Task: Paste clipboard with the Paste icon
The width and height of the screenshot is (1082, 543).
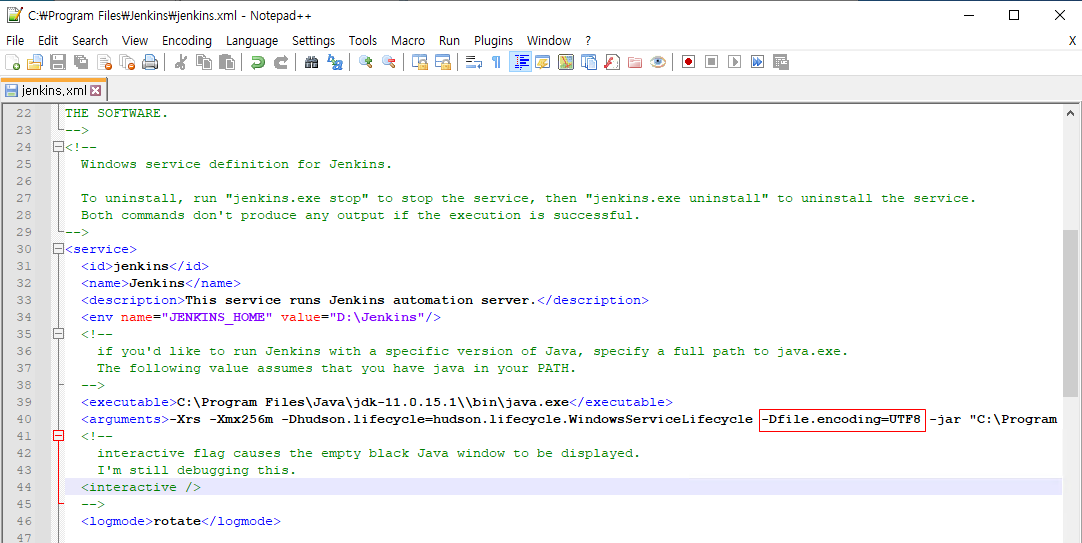Action: pos(226,62)
